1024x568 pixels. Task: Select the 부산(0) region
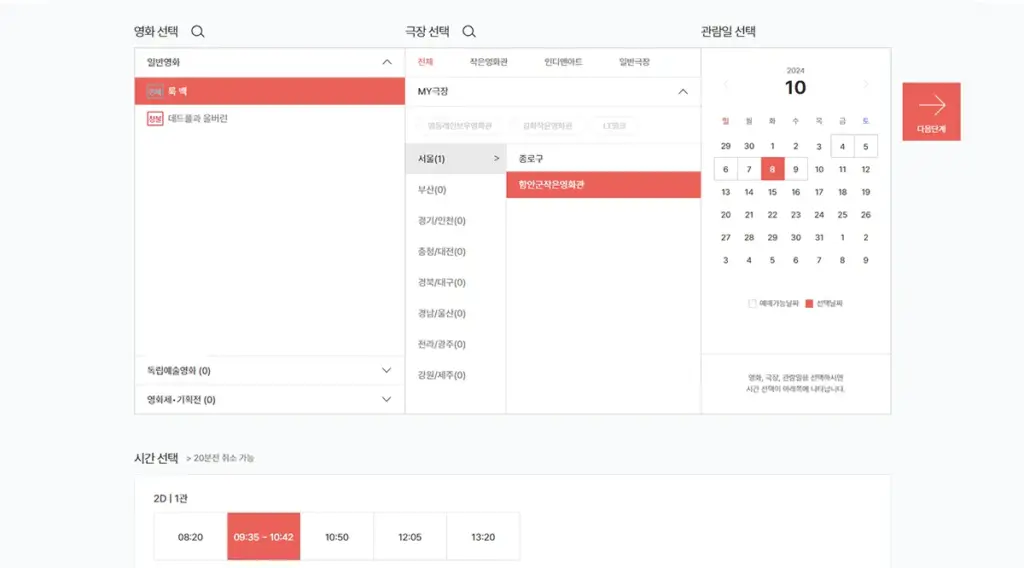pyautogui.click(x=432, y=190)
